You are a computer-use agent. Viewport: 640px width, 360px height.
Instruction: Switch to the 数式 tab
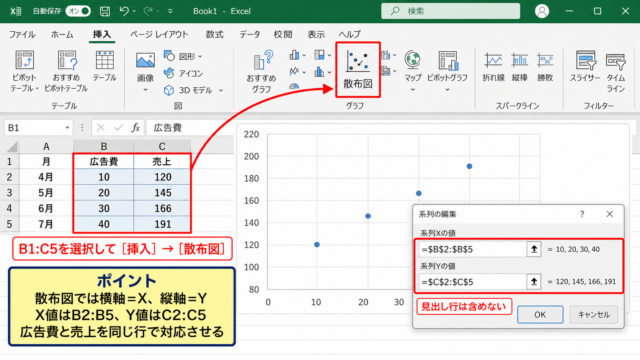pyautogui.click(x=214, y=34)
